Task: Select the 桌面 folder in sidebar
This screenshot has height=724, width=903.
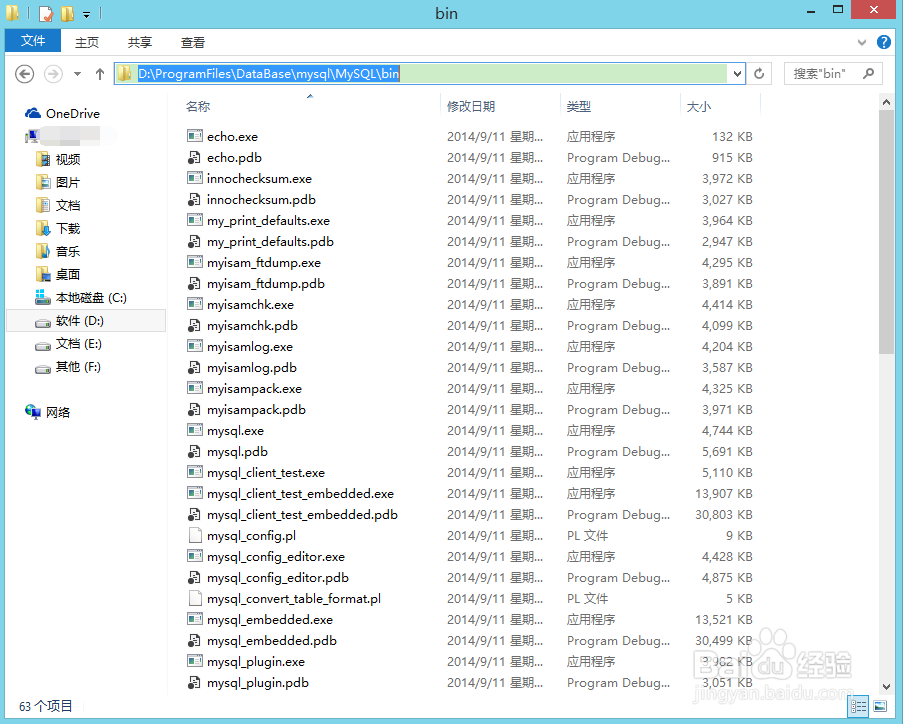Action: click(58, 275)
